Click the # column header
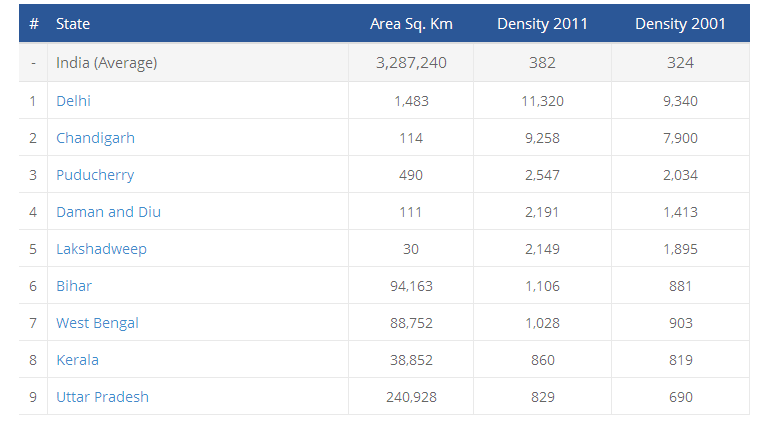Screen dimensions: 761x433 pyautogui.click(x=33, y=24)
